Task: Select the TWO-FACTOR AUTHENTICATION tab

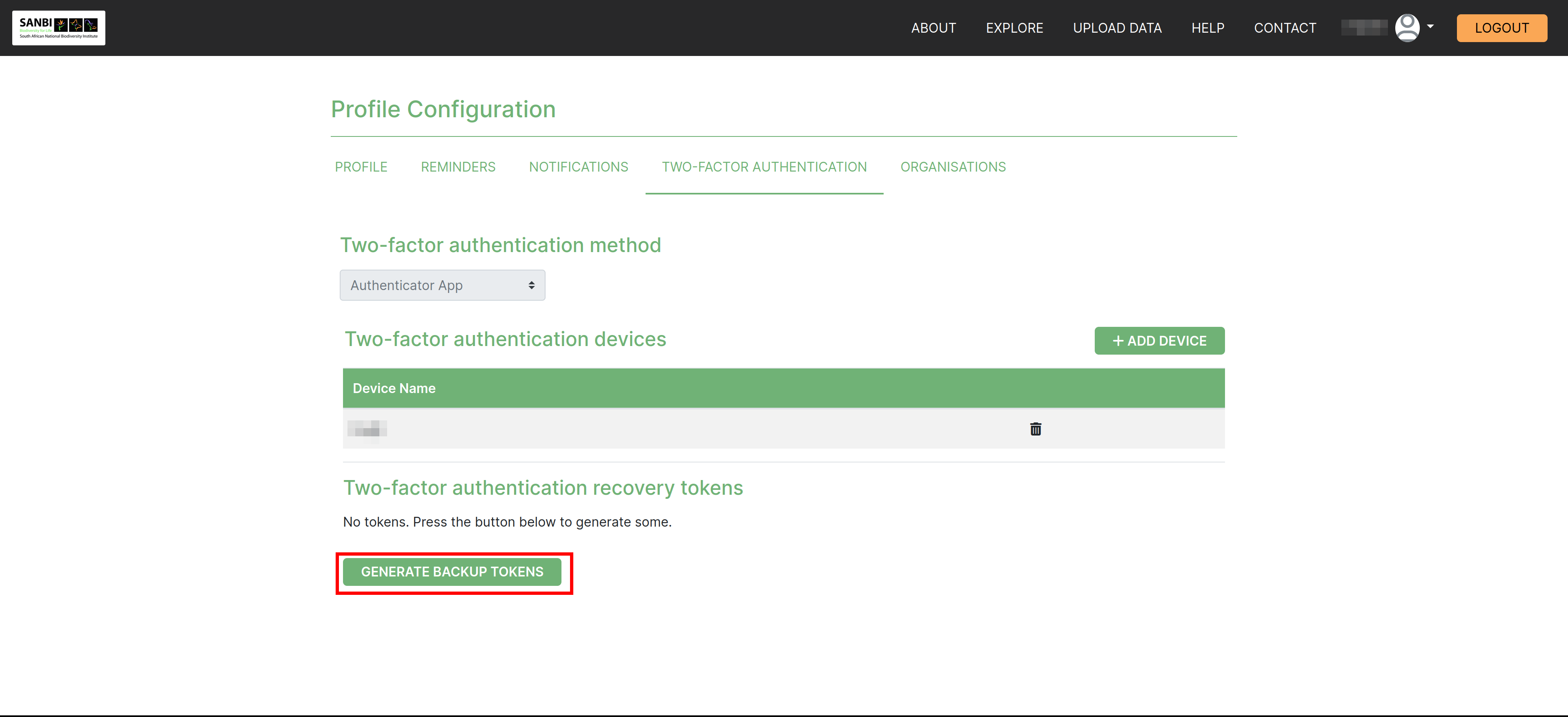Action: coord(764,167)
